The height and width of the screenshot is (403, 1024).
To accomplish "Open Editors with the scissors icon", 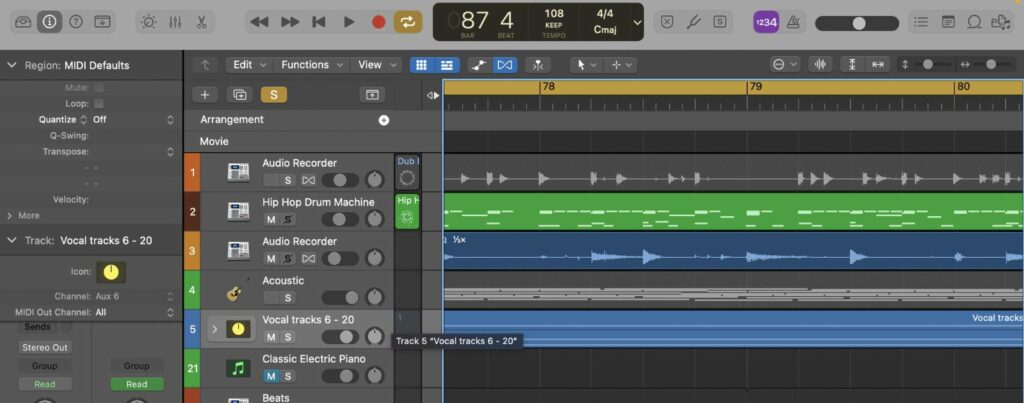I will [x=201, y=22].
